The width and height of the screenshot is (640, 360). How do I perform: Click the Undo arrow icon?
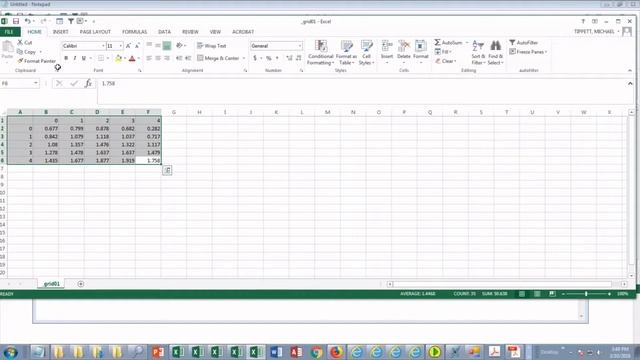point(27,21)
